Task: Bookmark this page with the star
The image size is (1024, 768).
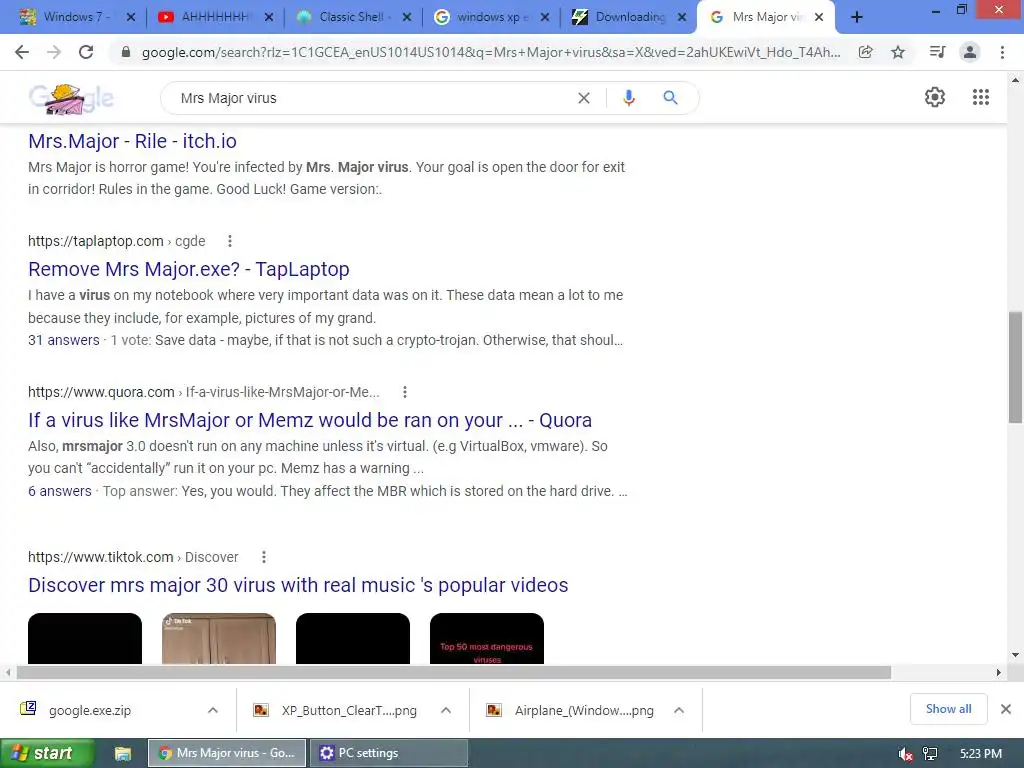Action: (x=898, y=52)
